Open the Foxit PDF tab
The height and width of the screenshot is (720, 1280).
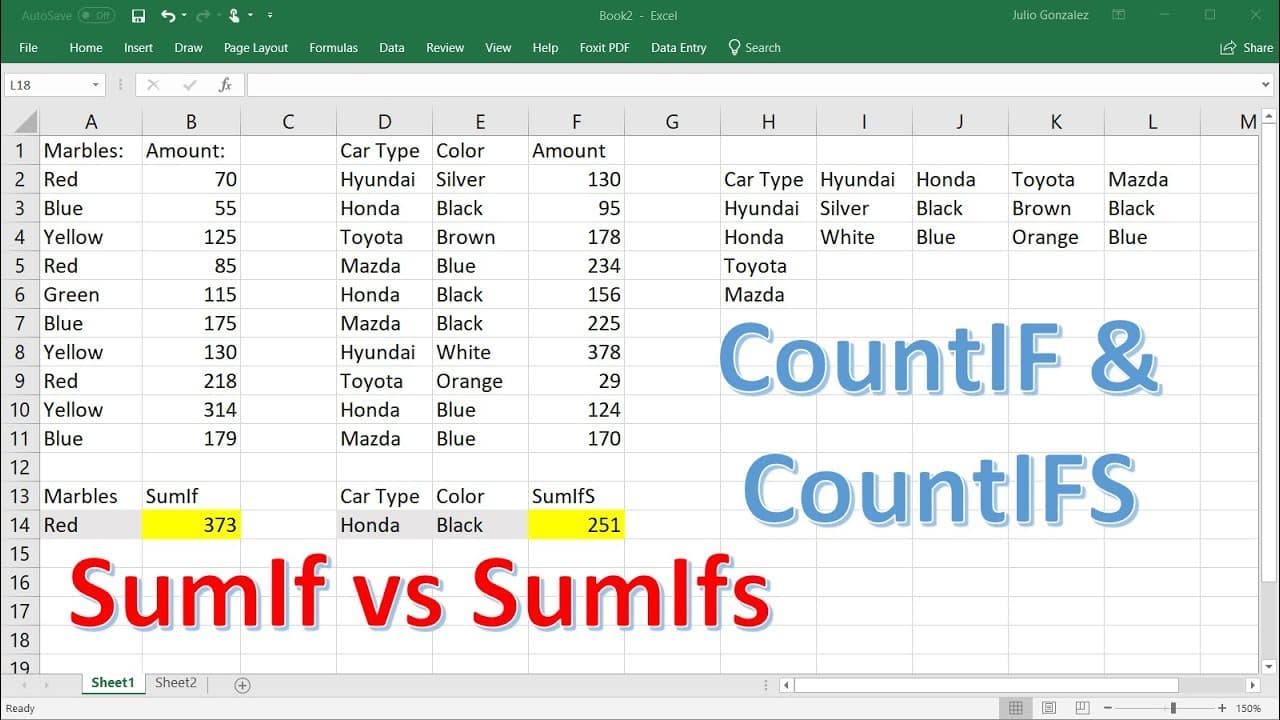pos(604,48)
